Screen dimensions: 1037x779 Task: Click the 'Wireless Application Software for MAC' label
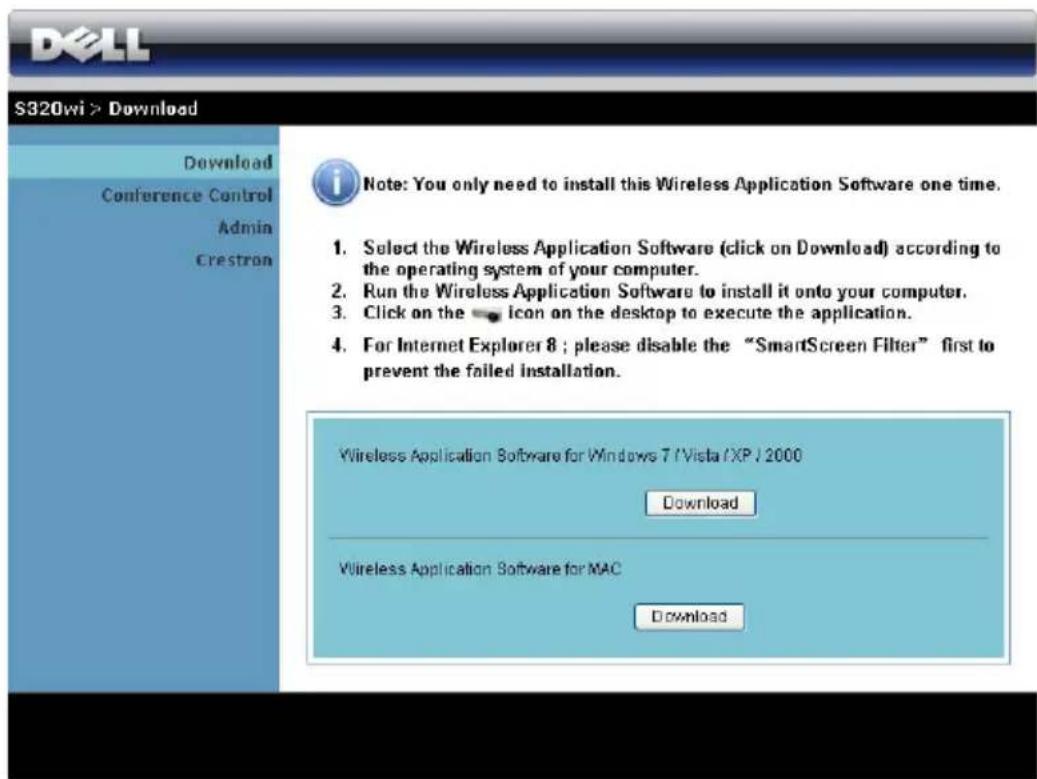pos(480,569)
